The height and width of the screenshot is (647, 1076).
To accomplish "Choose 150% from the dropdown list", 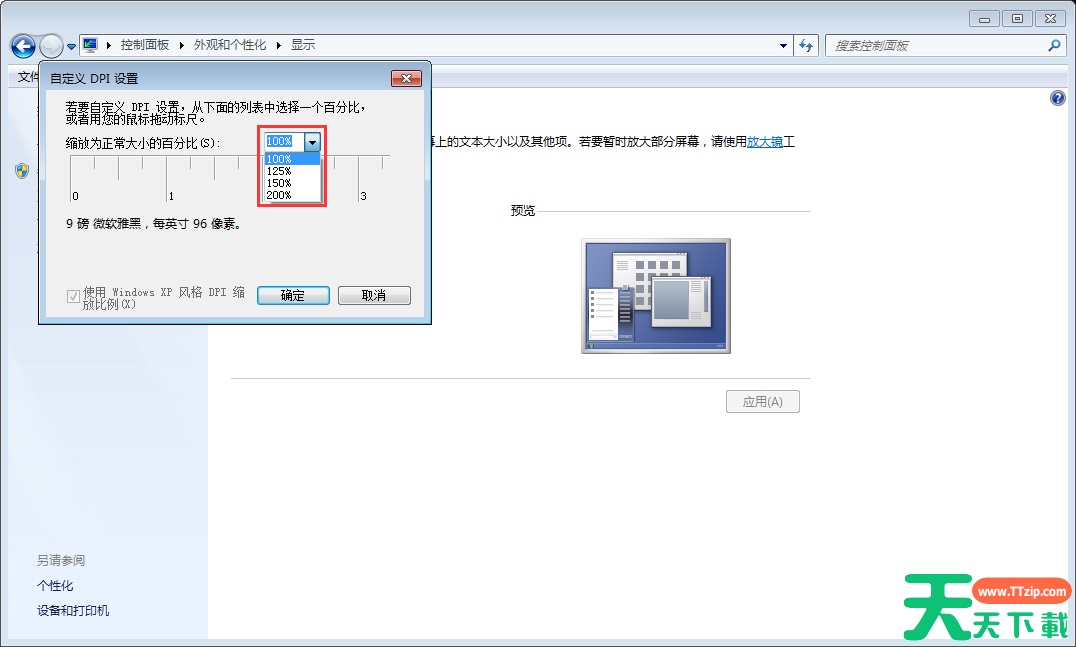I will point(292,183).
